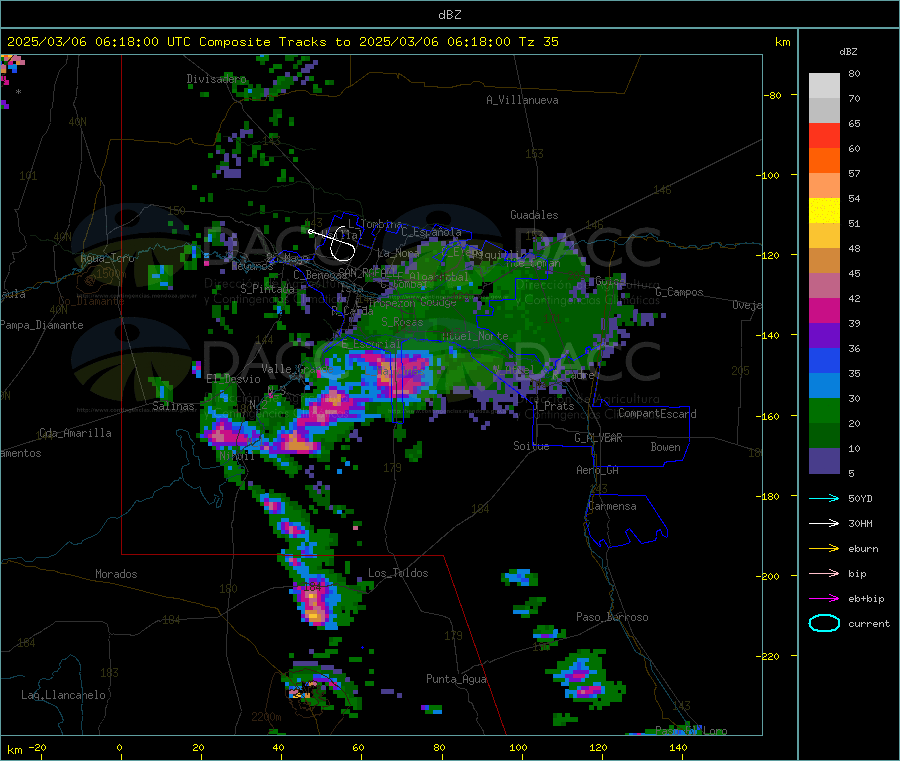Pick the red 60-65 dBZ swatch
Screen dimensions: 900x761
(x=824, y=135)
